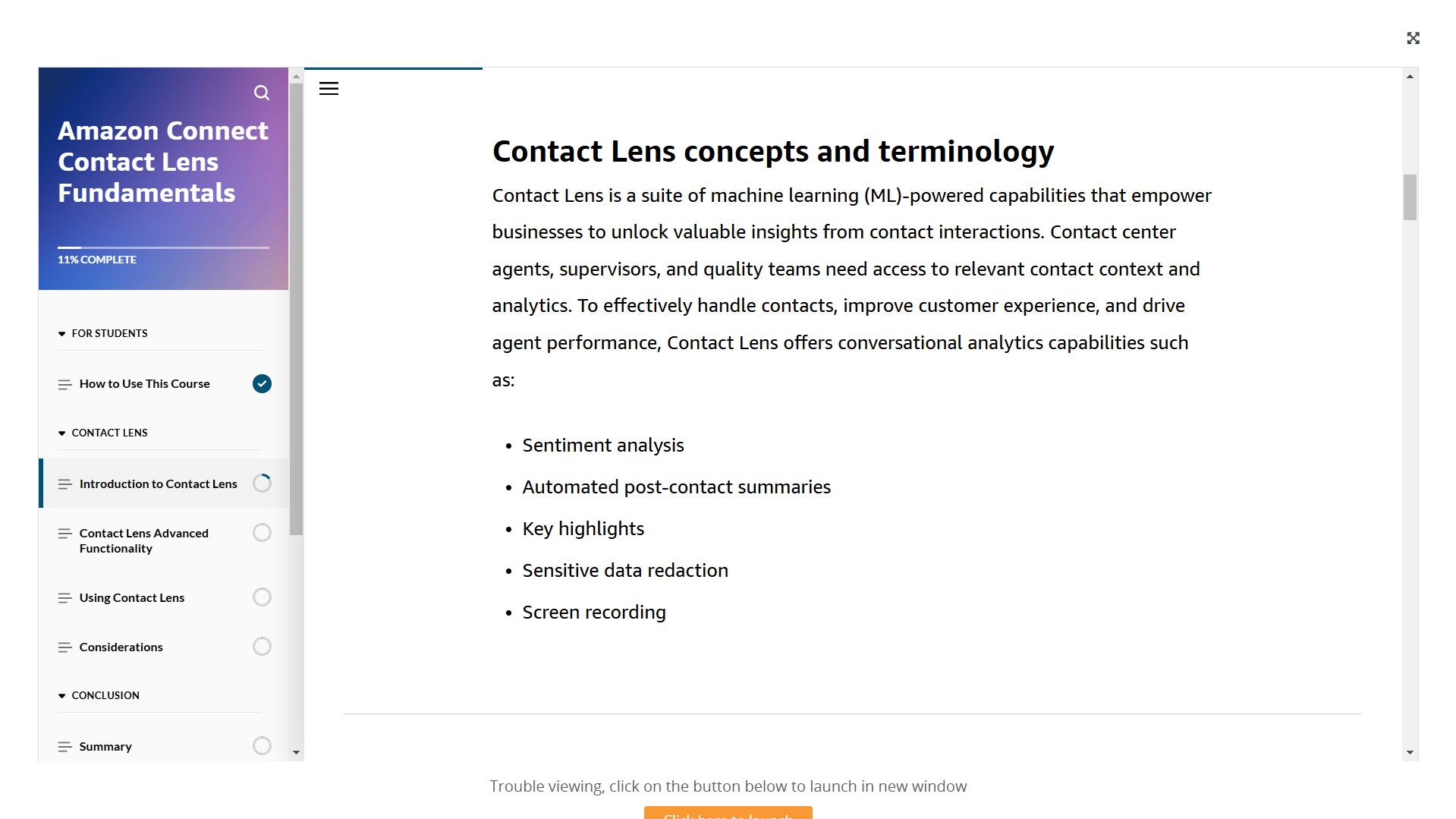This screenshot has width=1456, height=819.
Task: Click the lesson icon beside Summary
Action: 64,747
